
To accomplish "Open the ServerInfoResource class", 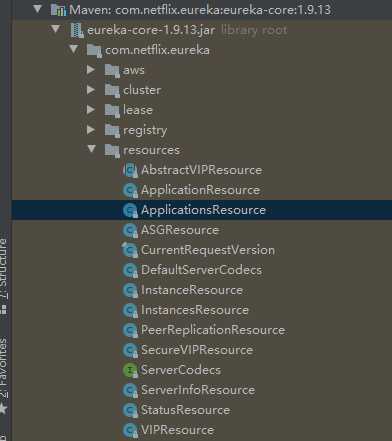I will [x=198, y=390].
